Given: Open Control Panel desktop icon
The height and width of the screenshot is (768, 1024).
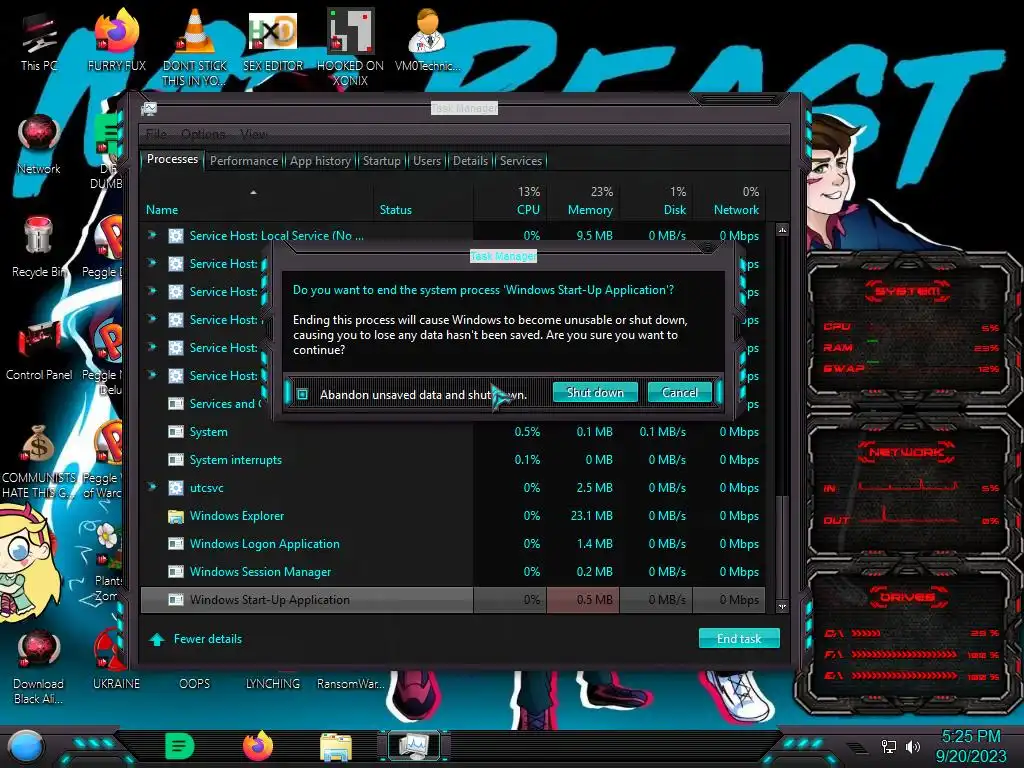Looking at the screenshot, I should point(39,350).
